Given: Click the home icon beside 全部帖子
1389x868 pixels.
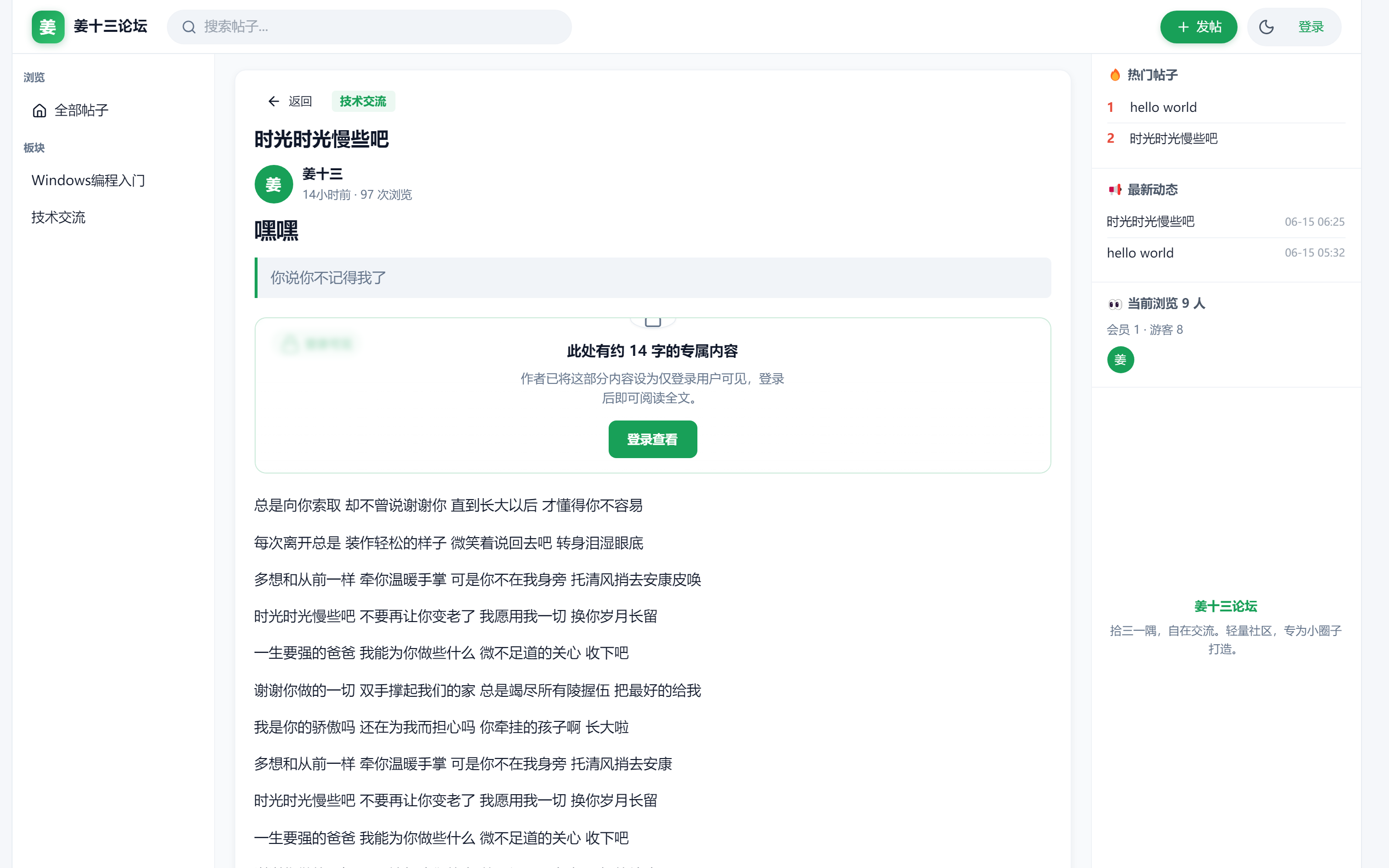Looking at the screenshot, I should [x=40, y=110].
